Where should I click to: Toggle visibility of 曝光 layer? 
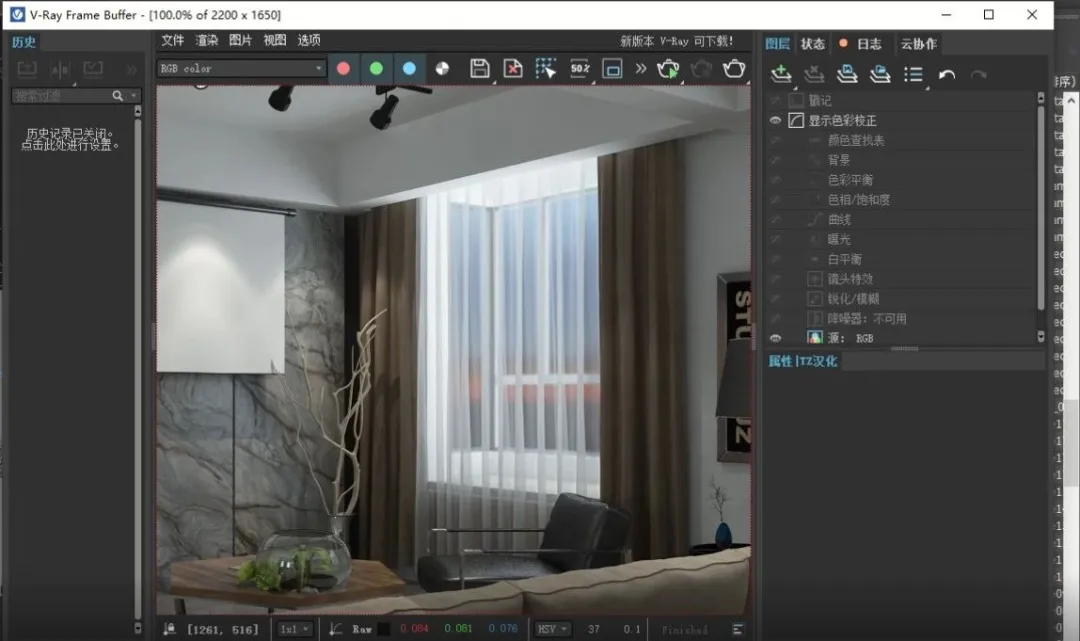click(776, 240)
